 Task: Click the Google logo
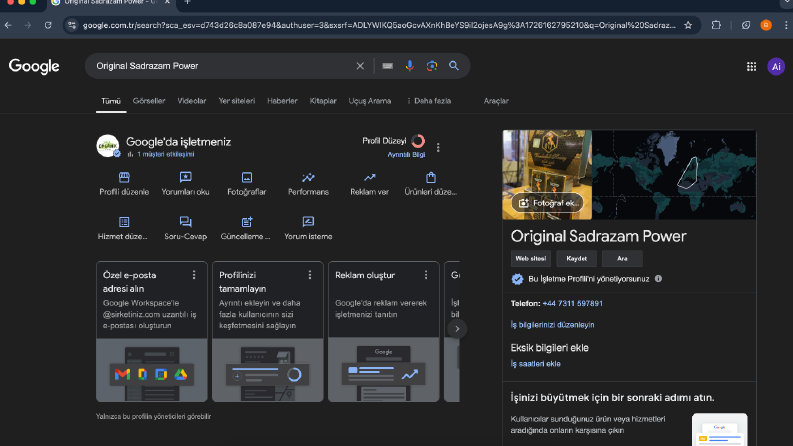click(34, 66)
